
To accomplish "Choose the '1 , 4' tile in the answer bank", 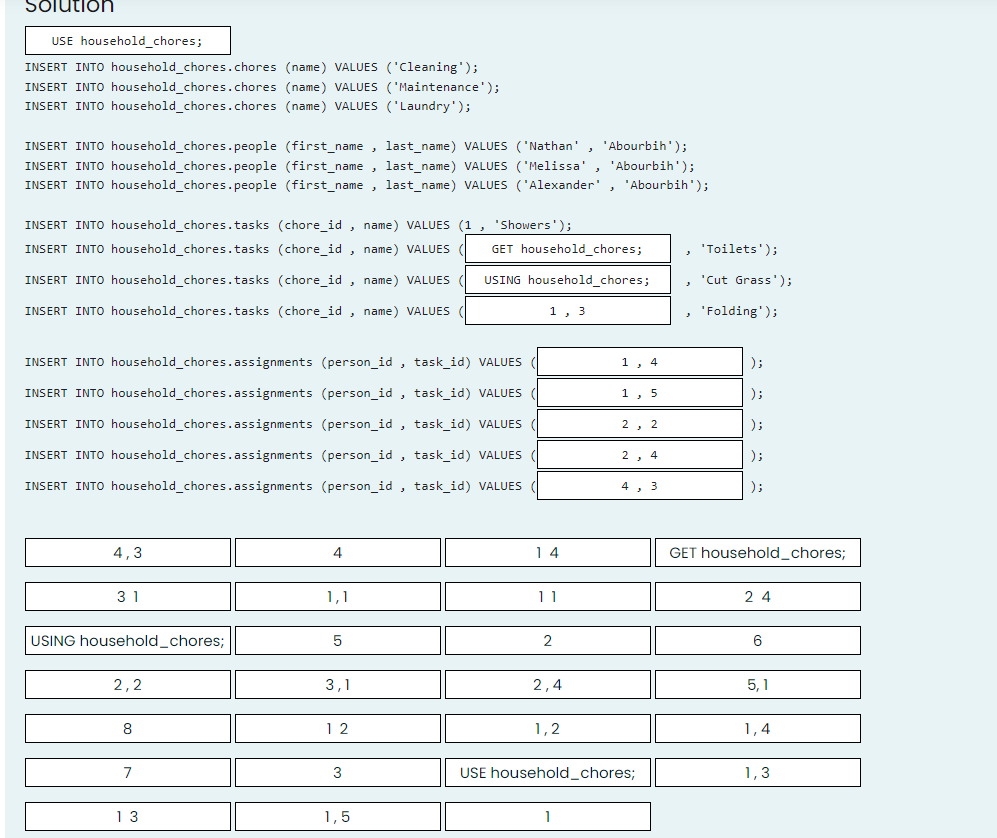I will coord(758,728).
